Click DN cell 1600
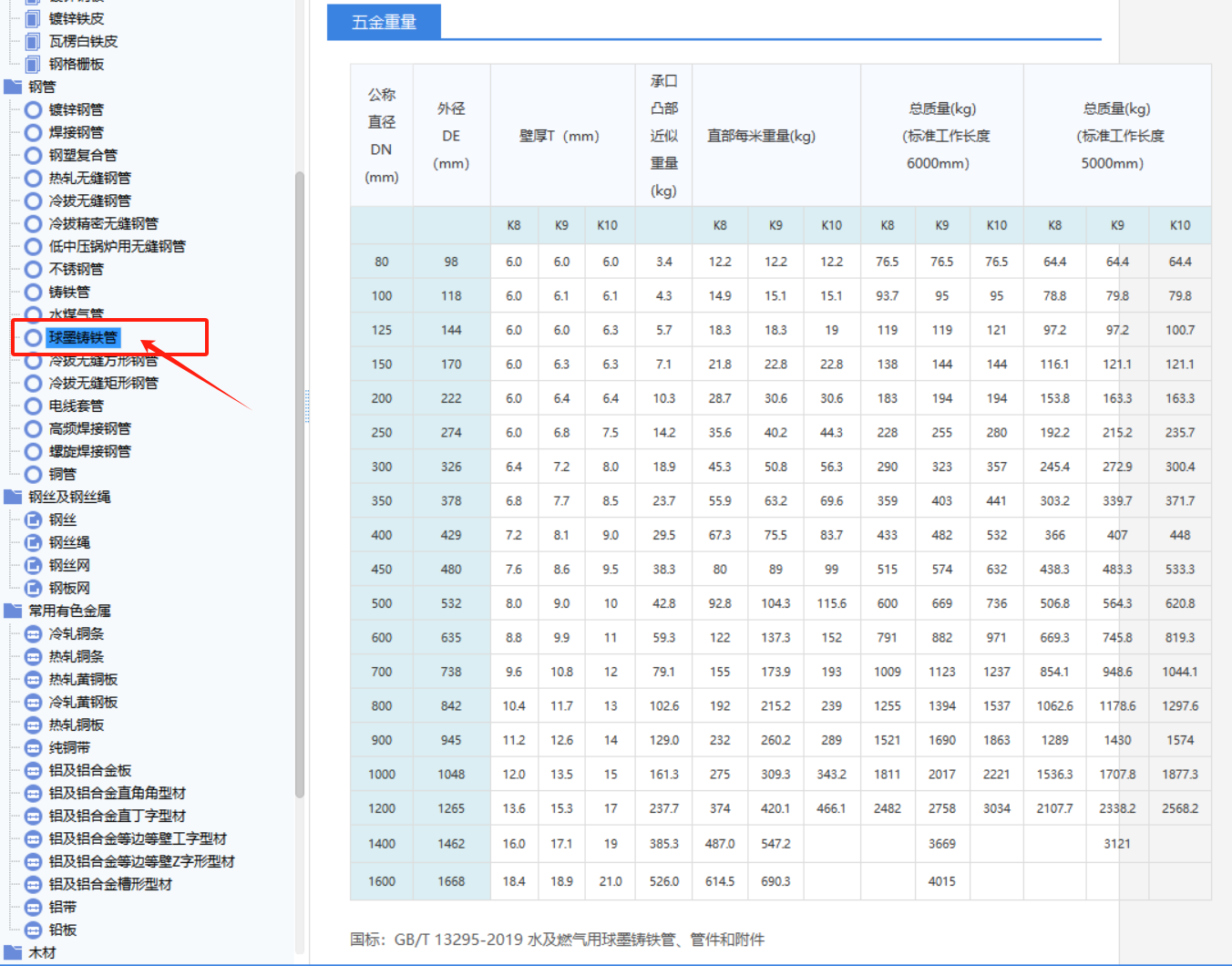This screenshot has width=1232, height=966. (x=382, y=881)
